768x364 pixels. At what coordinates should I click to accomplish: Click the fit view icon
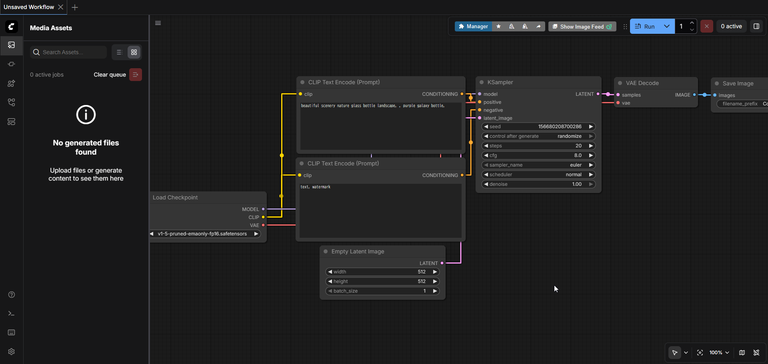(699, 352)
